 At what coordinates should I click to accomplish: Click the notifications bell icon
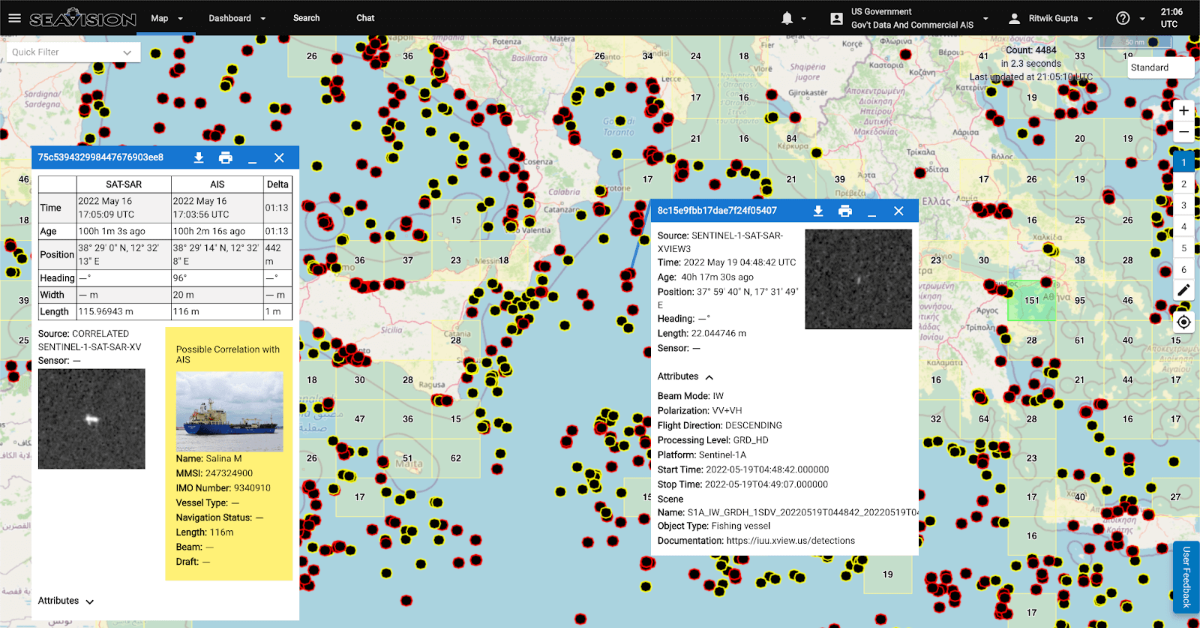pos(787,18)
